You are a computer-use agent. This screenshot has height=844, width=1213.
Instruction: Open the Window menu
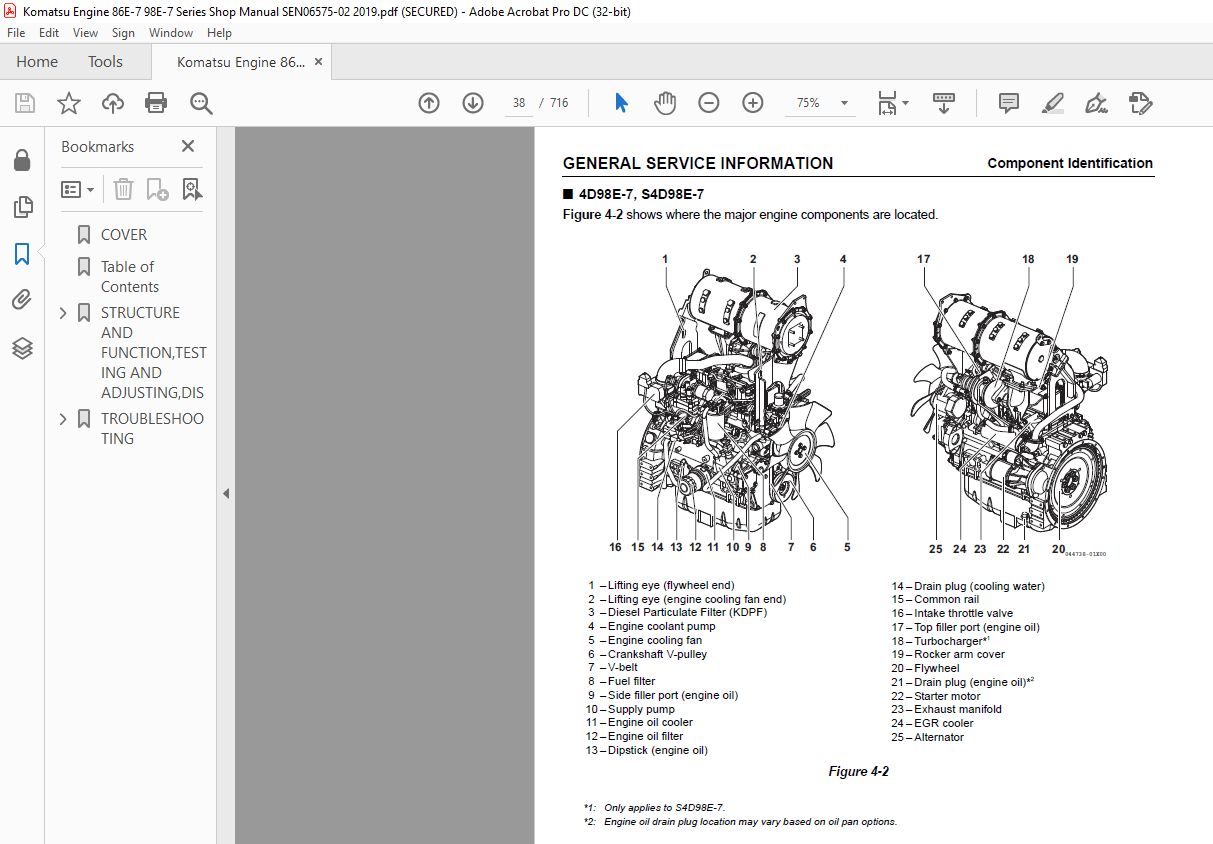[171, 33]
